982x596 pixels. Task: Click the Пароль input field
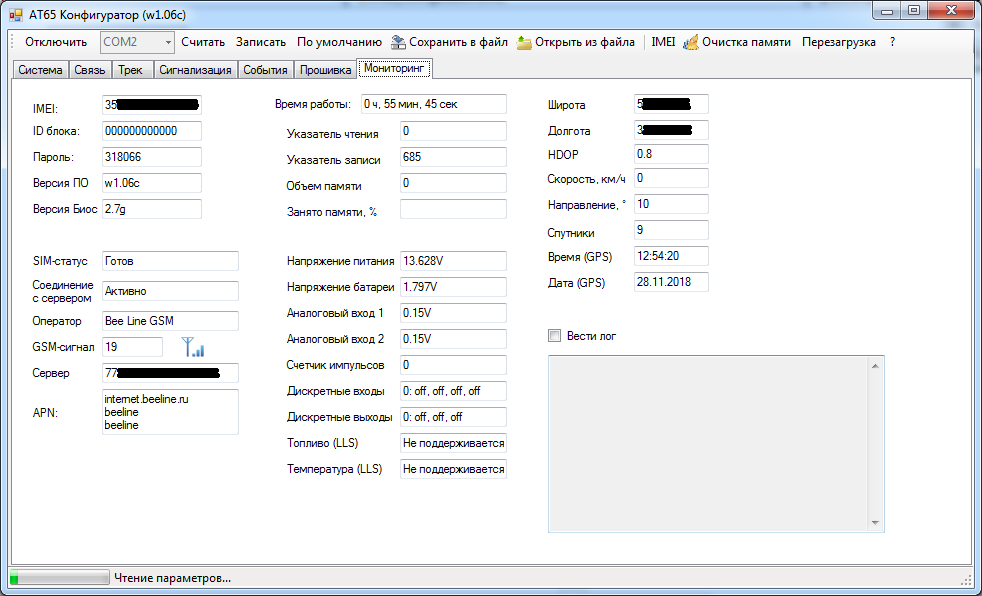[151, 157]
